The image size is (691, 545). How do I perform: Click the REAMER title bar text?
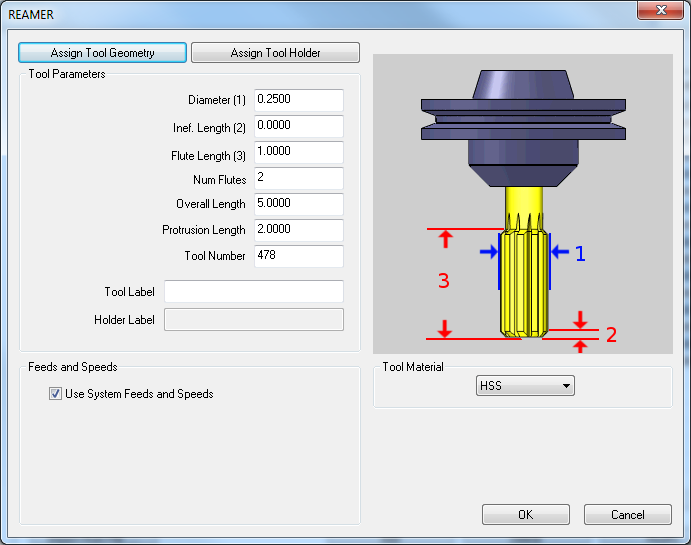(x=31, y=15)
